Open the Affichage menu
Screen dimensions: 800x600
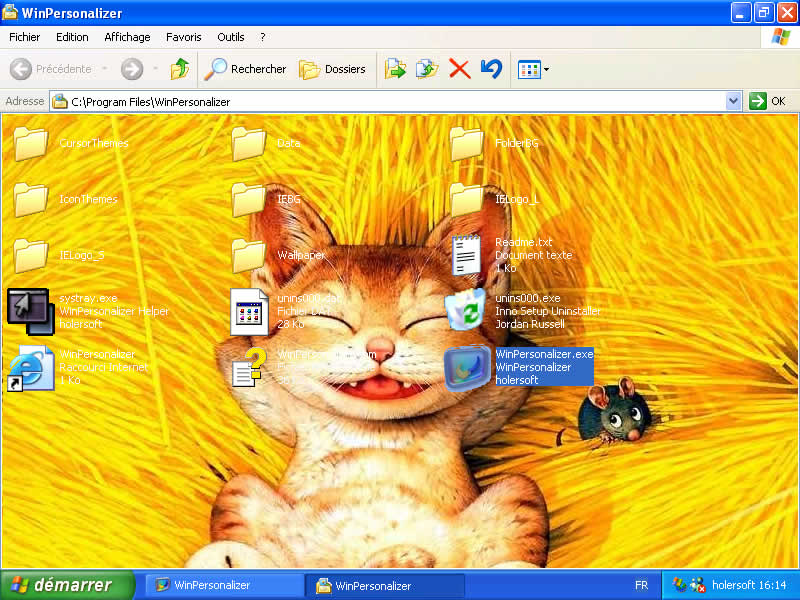click(127, 37)
